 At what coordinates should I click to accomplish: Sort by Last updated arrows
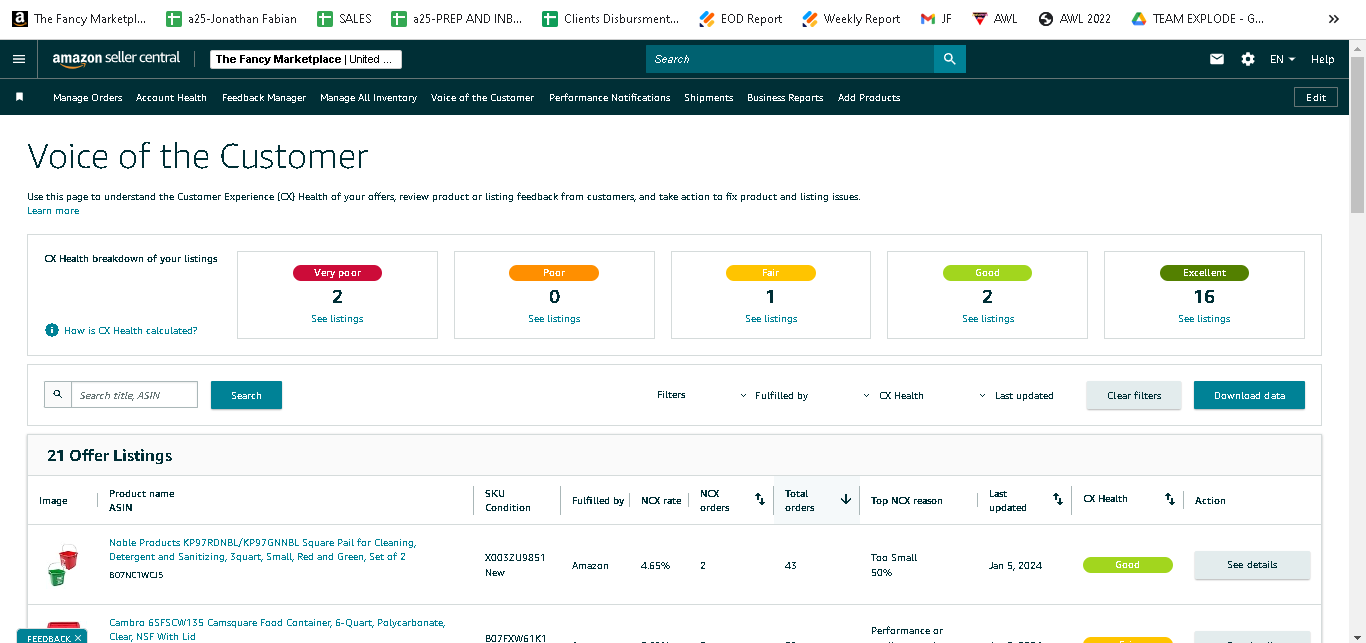pyautogui.click(x=1058, y=499)
